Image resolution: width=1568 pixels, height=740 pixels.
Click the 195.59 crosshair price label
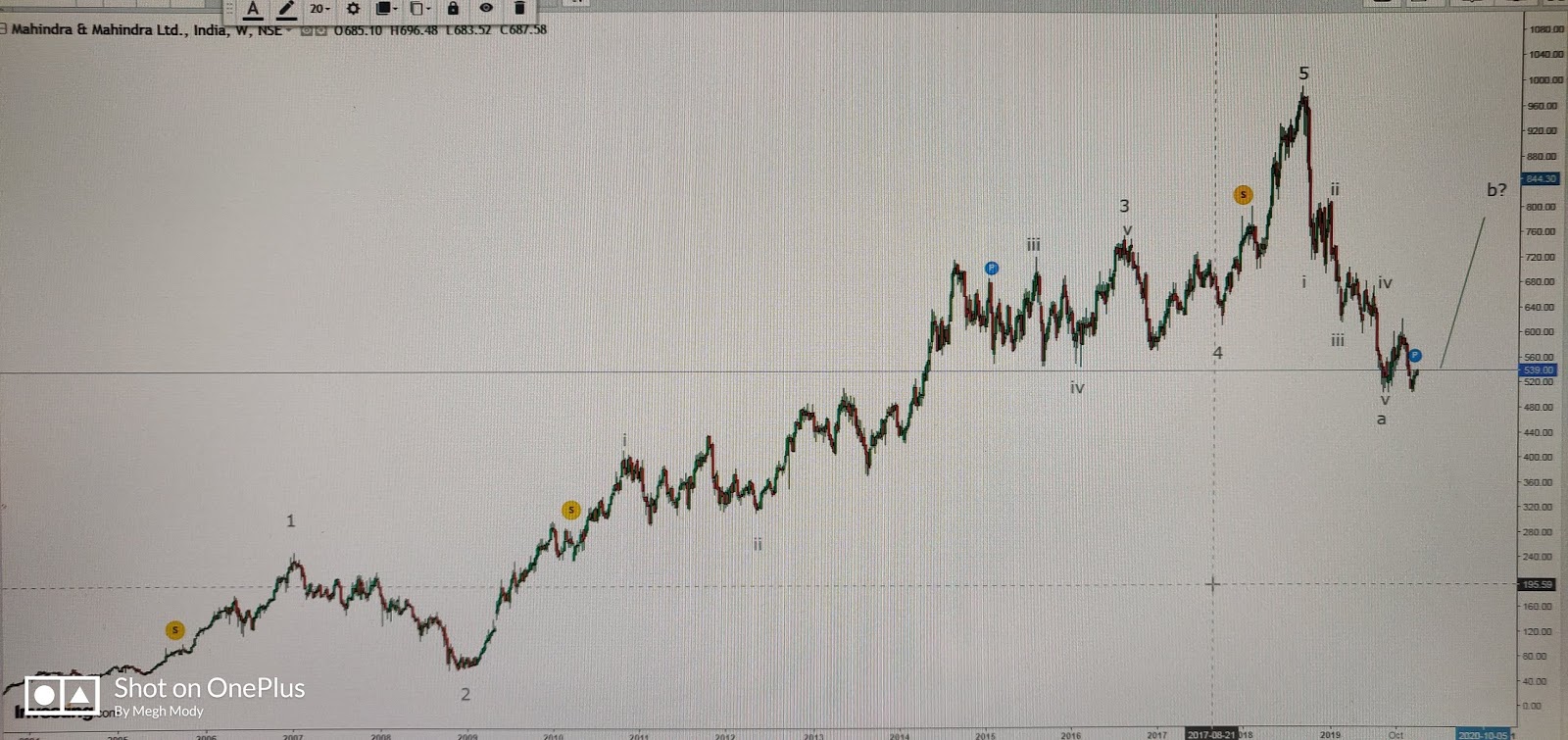pos(1537,584)
